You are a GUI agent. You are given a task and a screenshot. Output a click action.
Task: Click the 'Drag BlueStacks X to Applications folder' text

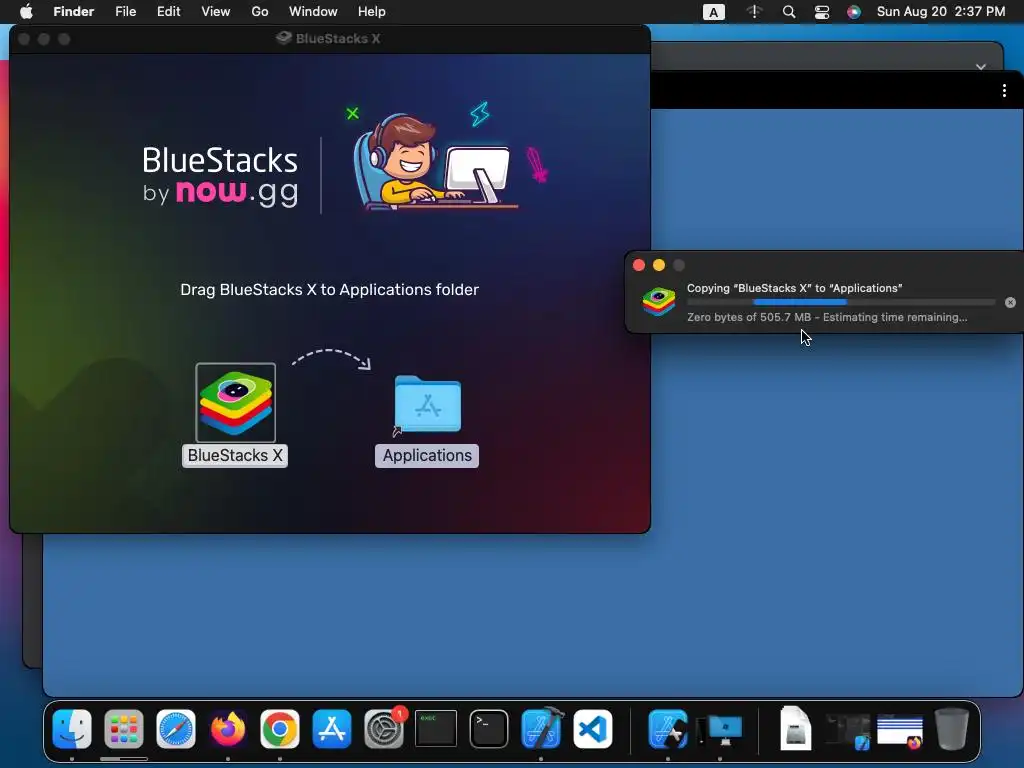coord(330,289)
